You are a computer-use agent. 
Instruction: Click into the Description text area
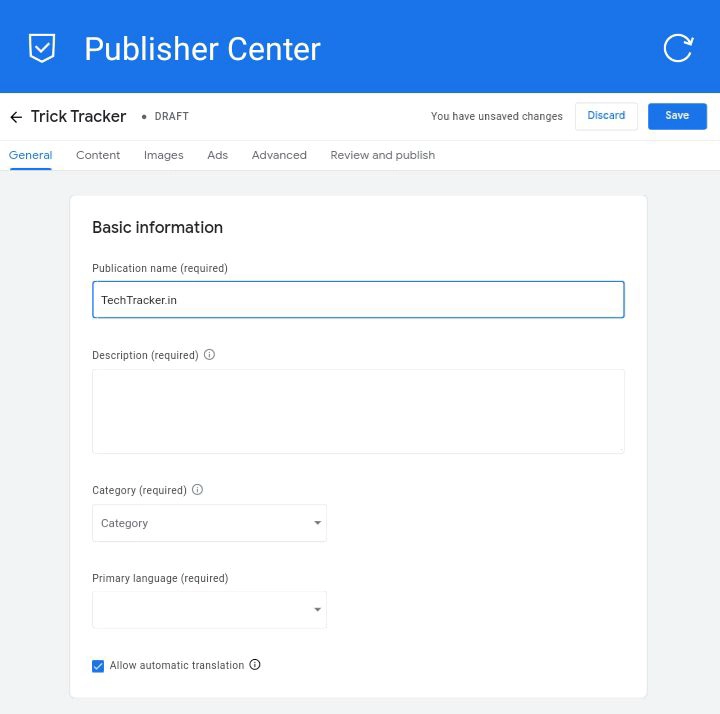[358, 411]
